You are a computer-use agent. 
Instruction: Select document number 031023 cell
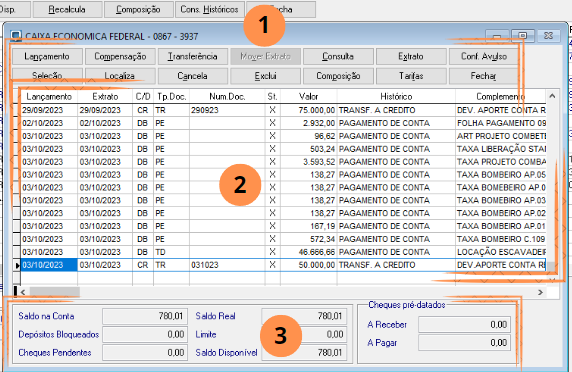[227, 265]
